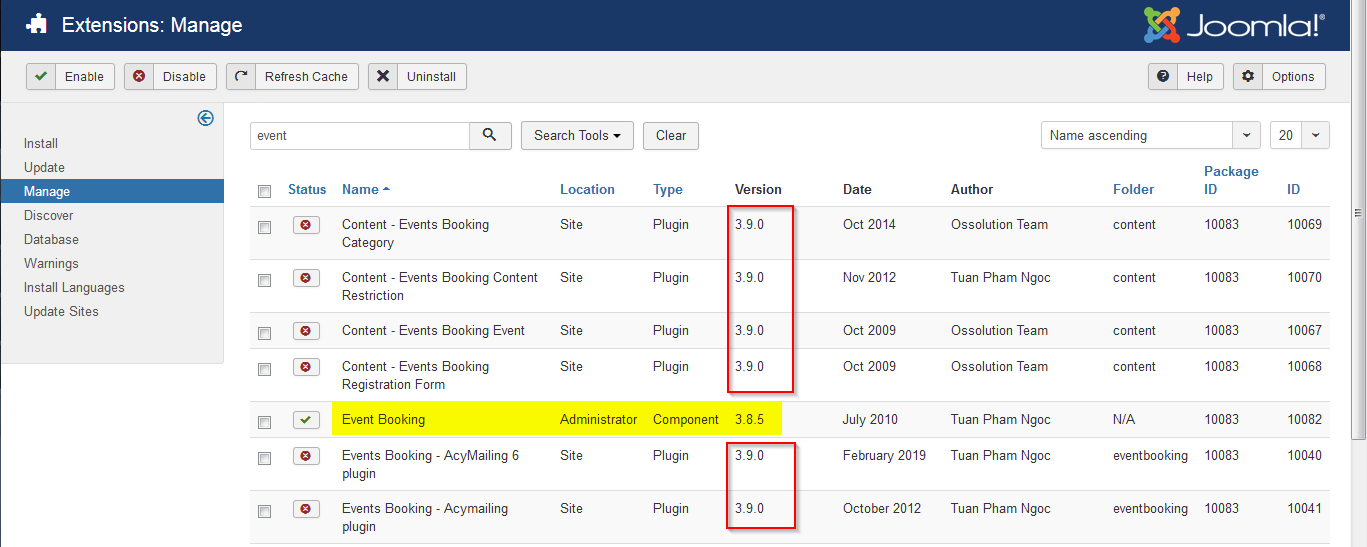
Task: Click the search field containing 'event'
Action: [x=360, y=135]
